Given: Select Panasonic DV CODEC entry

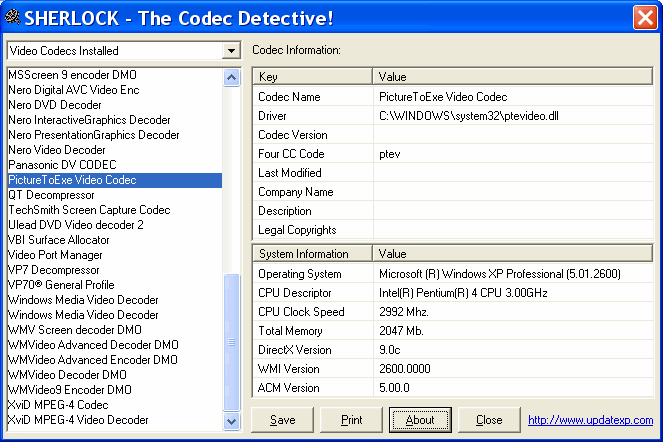Looking at the screenshot, I should click(x=62, y=165).
